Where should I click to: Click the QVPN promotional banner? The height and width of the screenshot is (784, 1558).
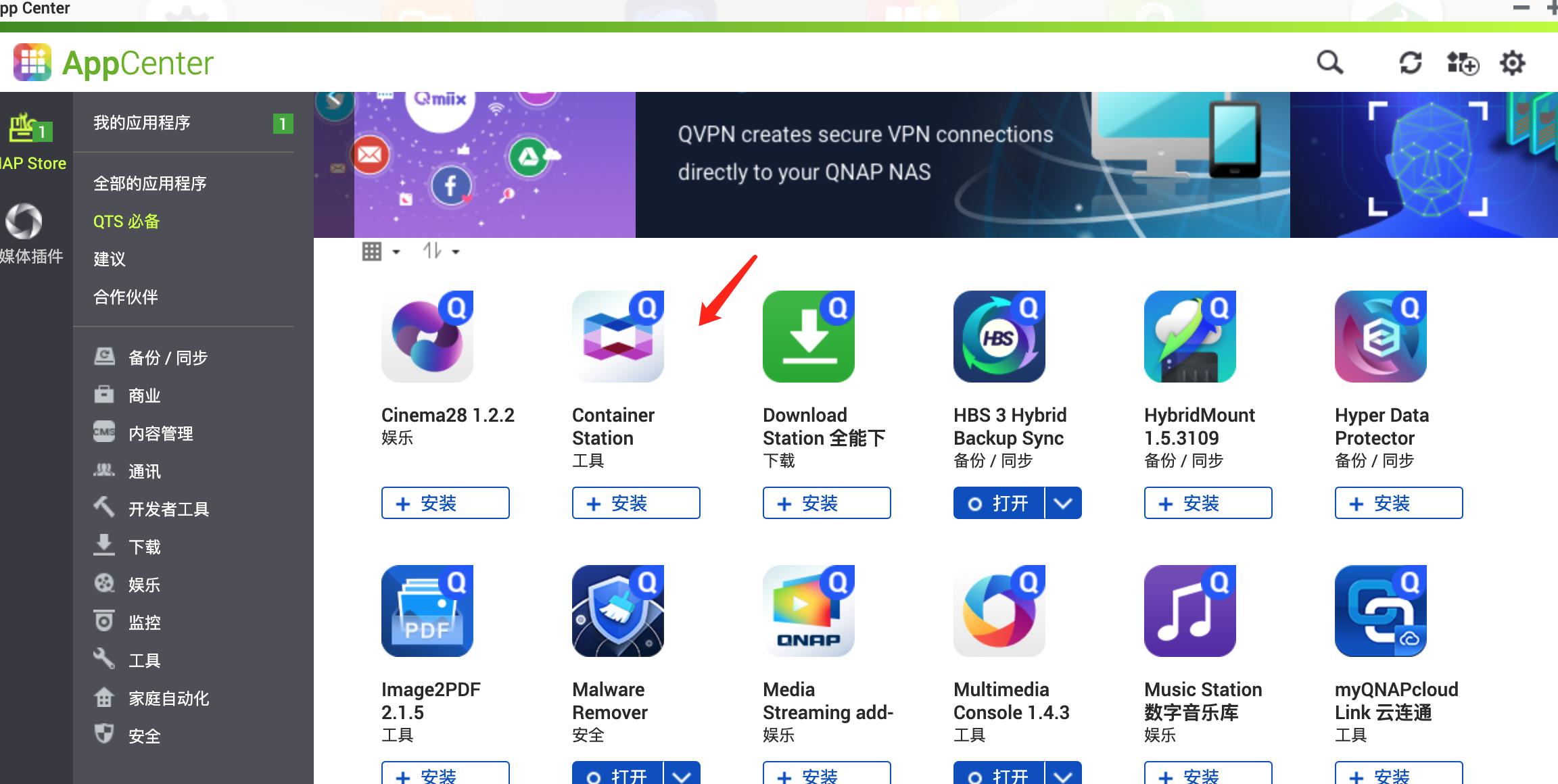pos(962,165)
